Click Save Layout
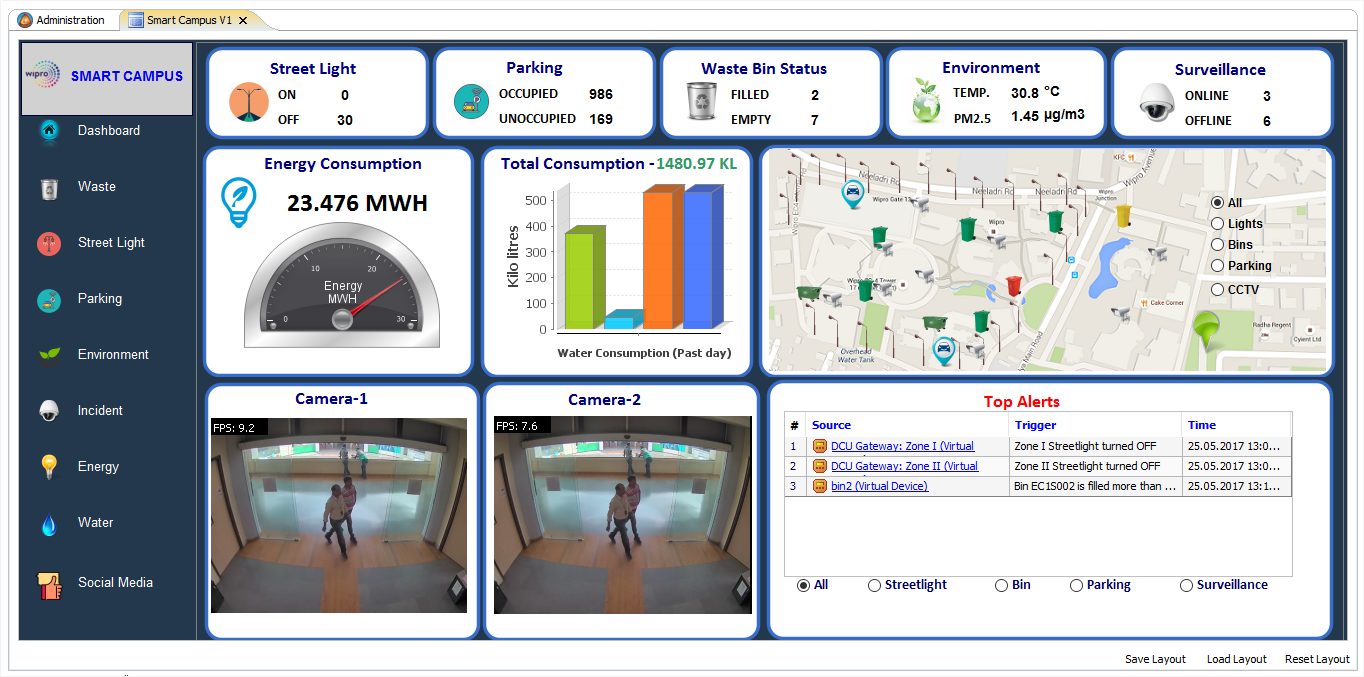1364x677 pixels. [1155, 659]
